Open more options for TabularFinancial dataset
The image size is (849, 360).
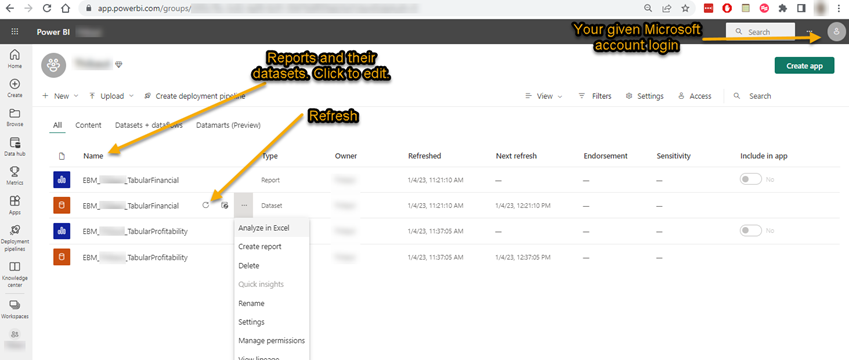point(244,205)
